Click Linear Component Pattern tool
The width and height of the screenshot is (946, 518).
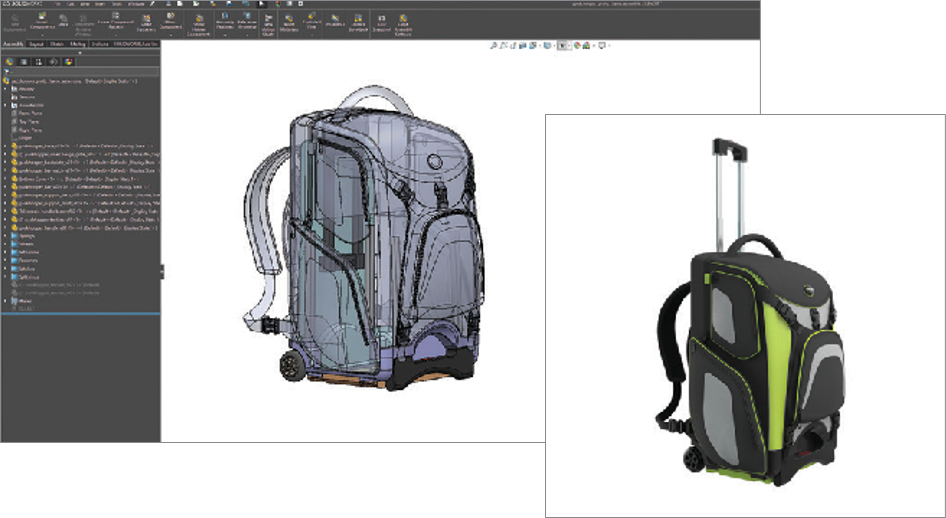click(x=116, y=20)
